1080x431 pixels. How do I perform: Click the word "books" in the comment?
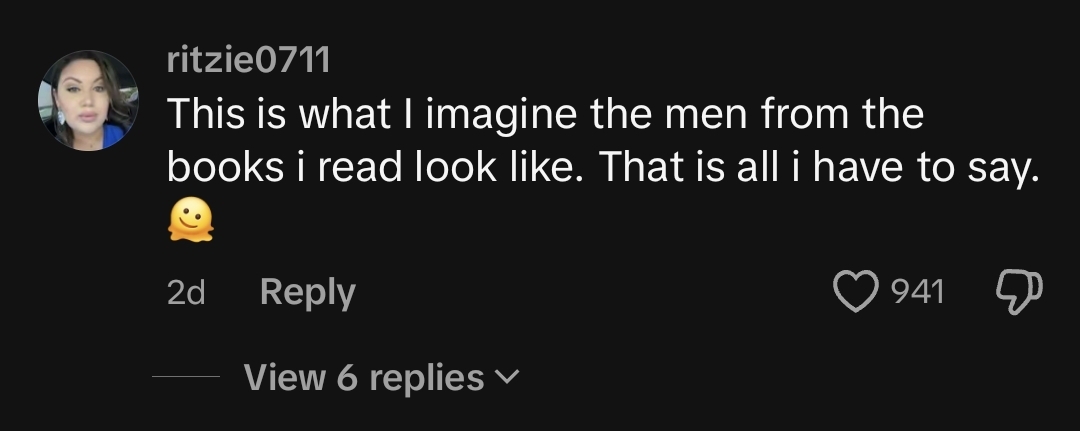[225, 169]
